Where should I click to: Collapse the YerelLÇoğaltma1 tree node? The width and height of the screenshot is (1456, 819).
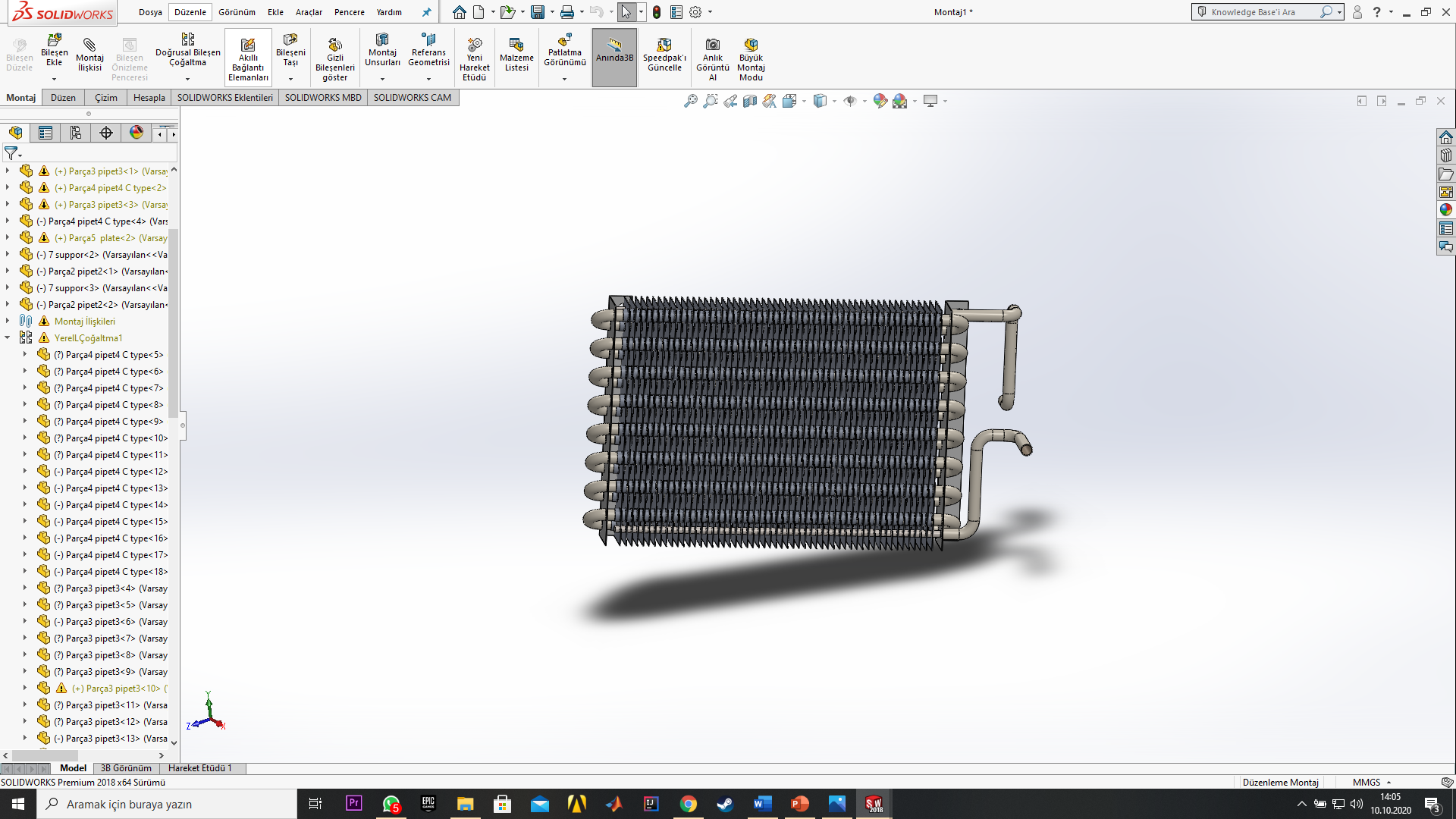tap(8, 338)
